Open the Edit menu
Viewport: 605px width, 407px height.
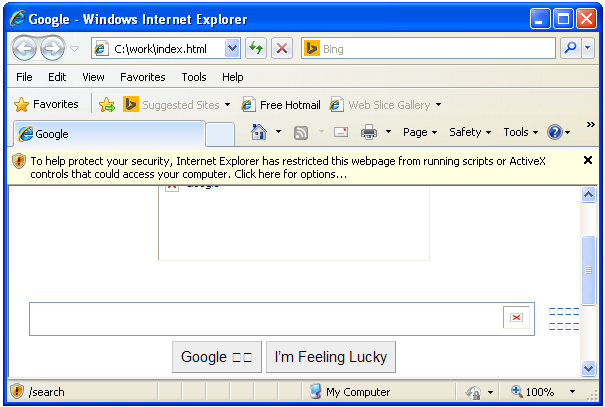[57, 77]
